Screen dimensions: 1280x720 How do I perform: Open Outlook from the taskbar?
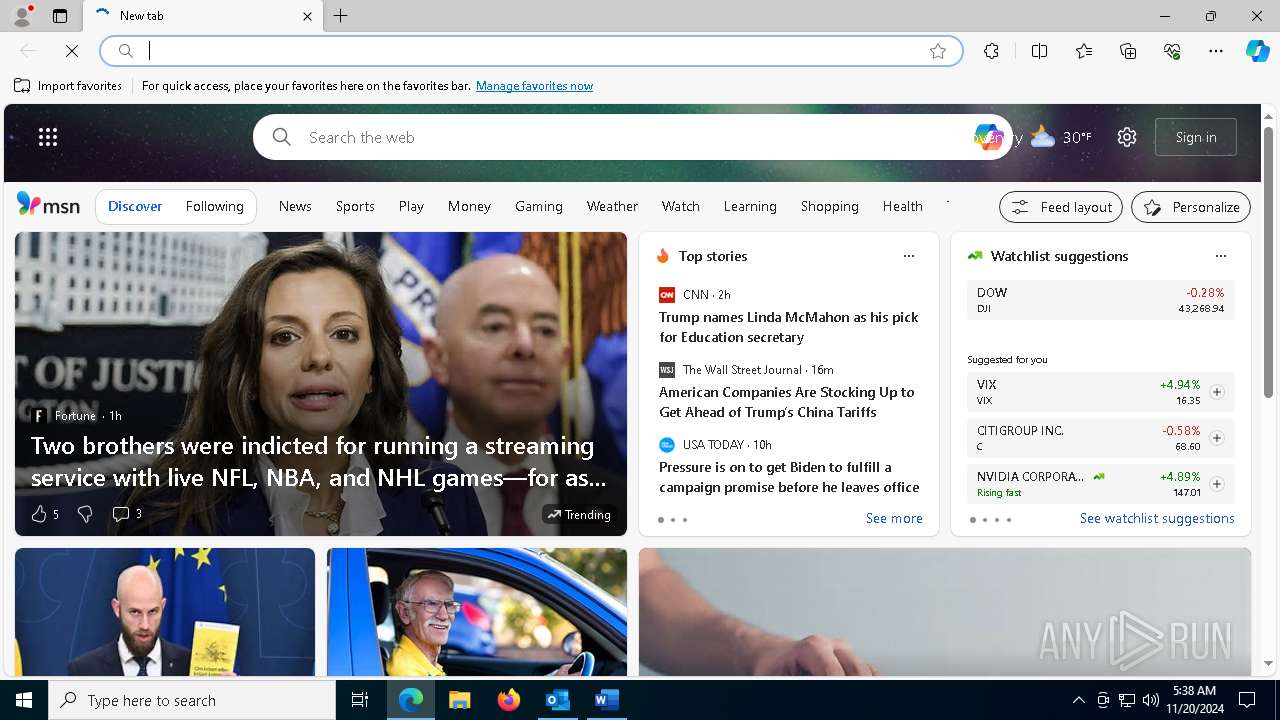click(x=557, y=700)
